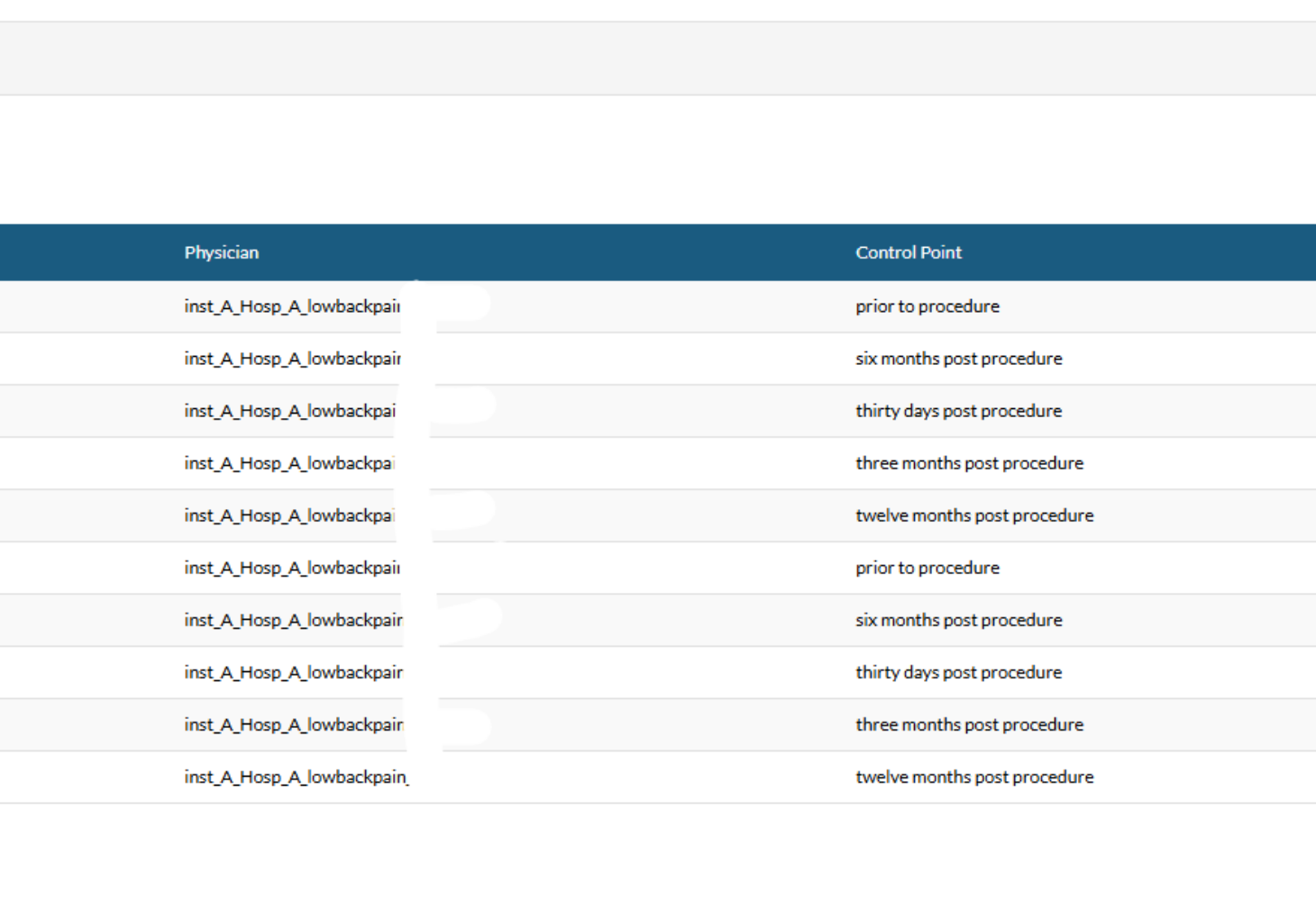Select the second 'thirty days post procedure' cell
Viewport: 1316px width, 901px height.
point(959,672)
